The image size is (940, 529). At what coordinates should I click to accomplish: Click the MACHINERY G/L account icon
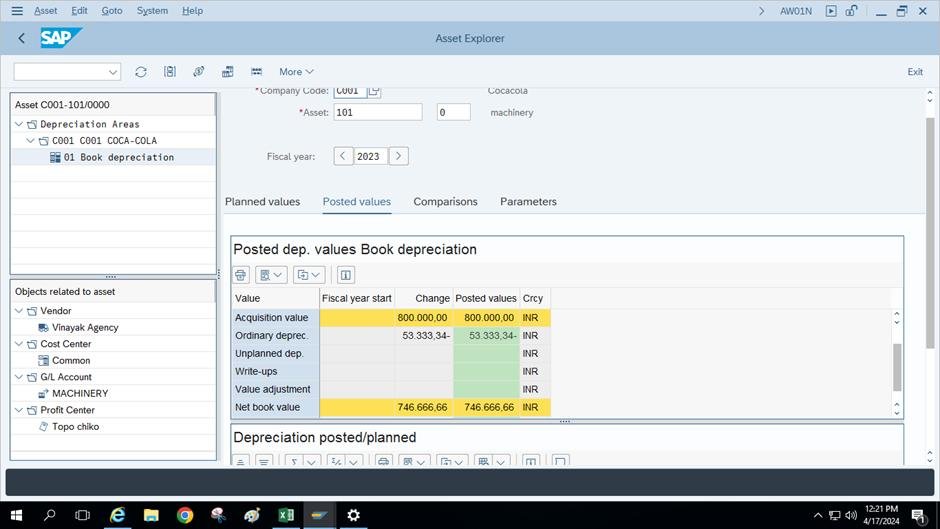click(43, 393)
